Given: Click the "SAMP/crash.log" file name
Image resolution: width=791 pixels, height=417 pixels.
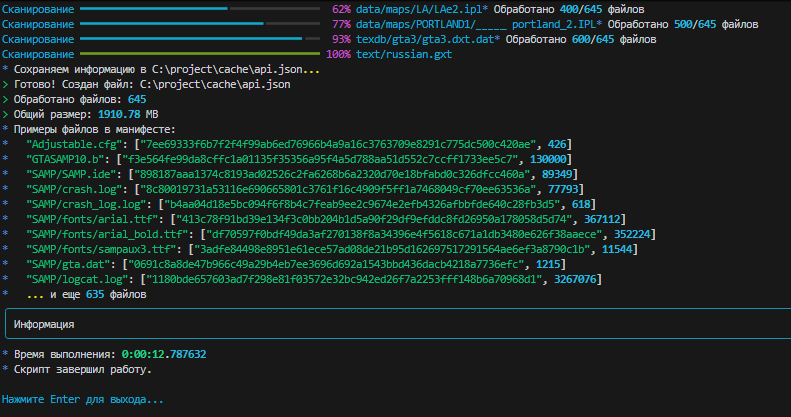Looking at the screenshot, I should coord(74,190).
